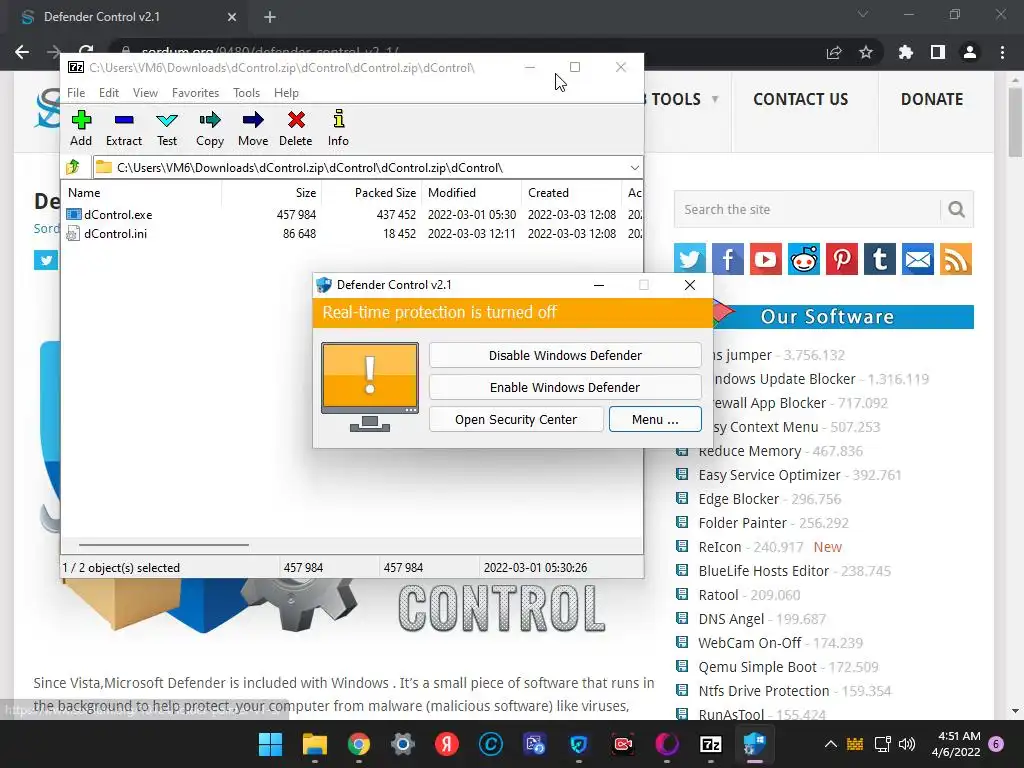This screenshot has width=1024, height=768.
Task: Open the Facebook social icon
Action: click(x=728, y=259)
